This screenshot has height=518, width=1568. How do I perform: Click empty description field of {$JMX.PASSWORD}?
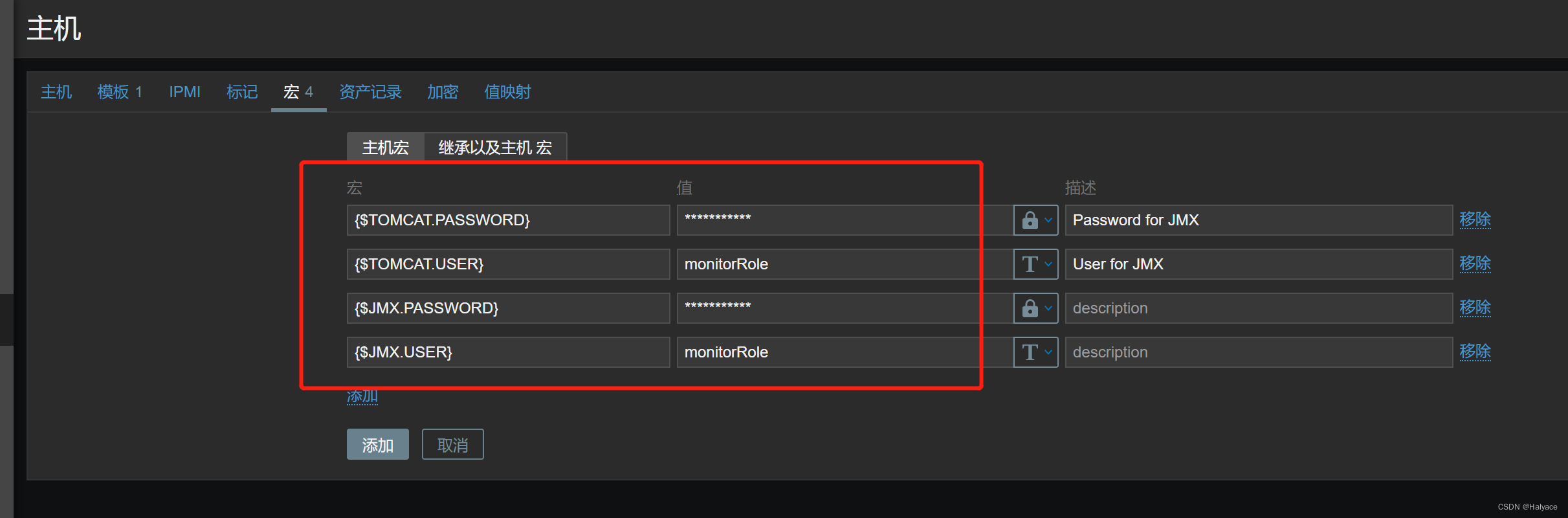pyautogui.click(x=1259, y=308)
